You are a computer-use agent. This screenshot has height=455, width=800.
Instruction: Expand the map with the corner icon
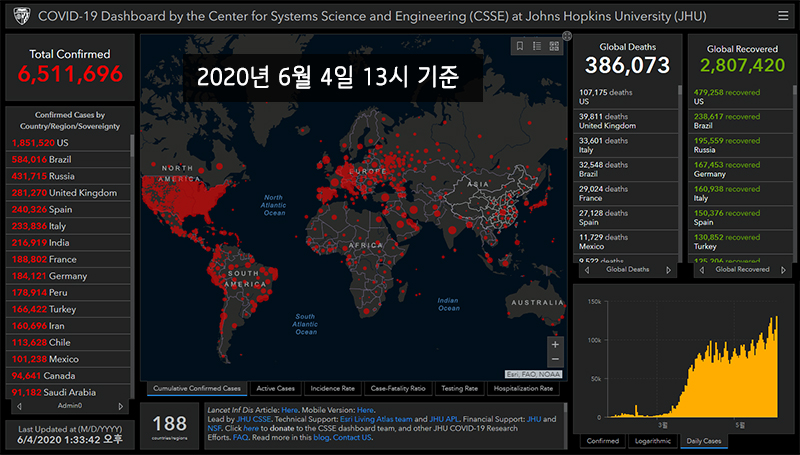[x=567, y=36]
